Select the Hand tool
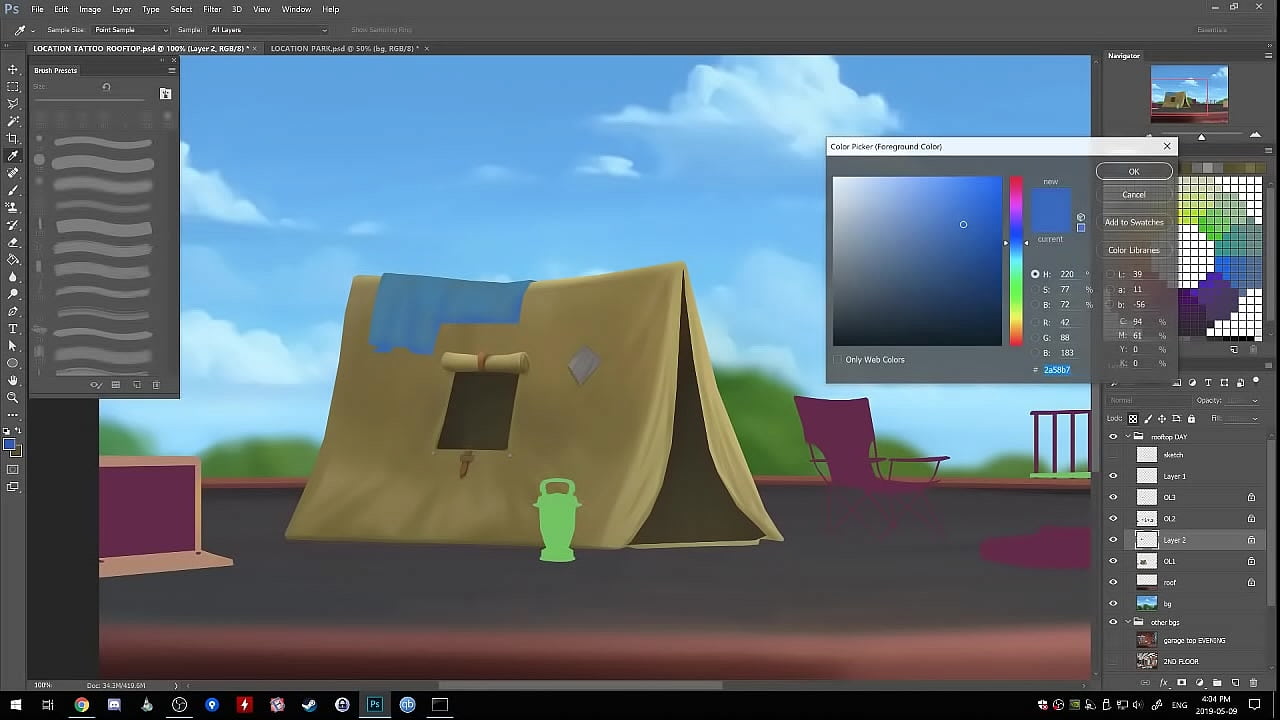 (13, 380)
